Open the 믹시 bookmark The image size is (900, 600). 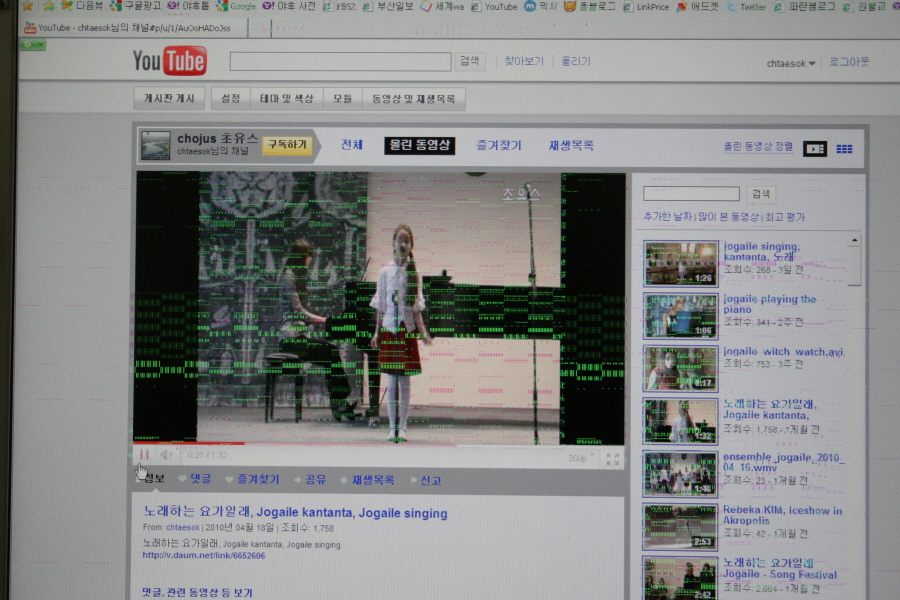click(x=541, y=6)
